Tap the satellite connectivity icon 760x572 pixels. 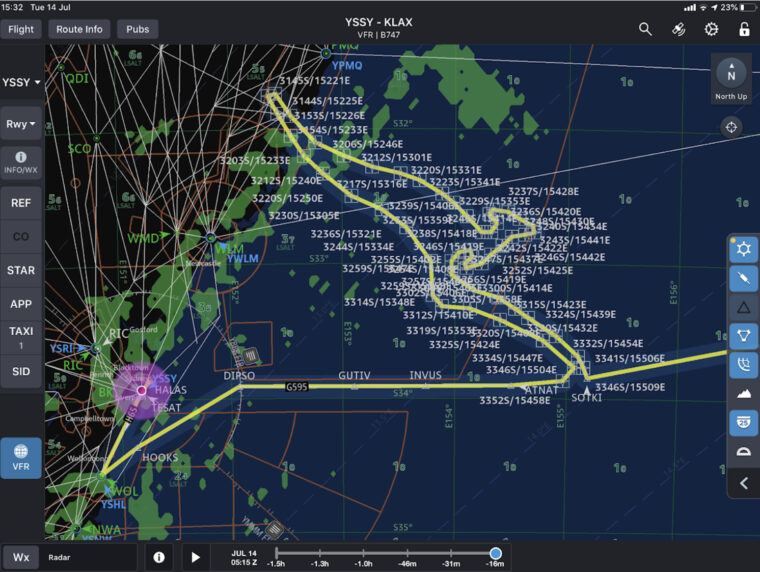point(679,29)
